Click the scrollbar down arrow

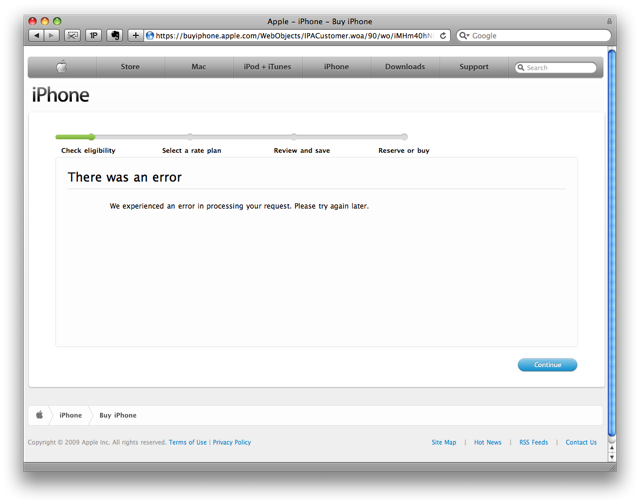(611, 457)
